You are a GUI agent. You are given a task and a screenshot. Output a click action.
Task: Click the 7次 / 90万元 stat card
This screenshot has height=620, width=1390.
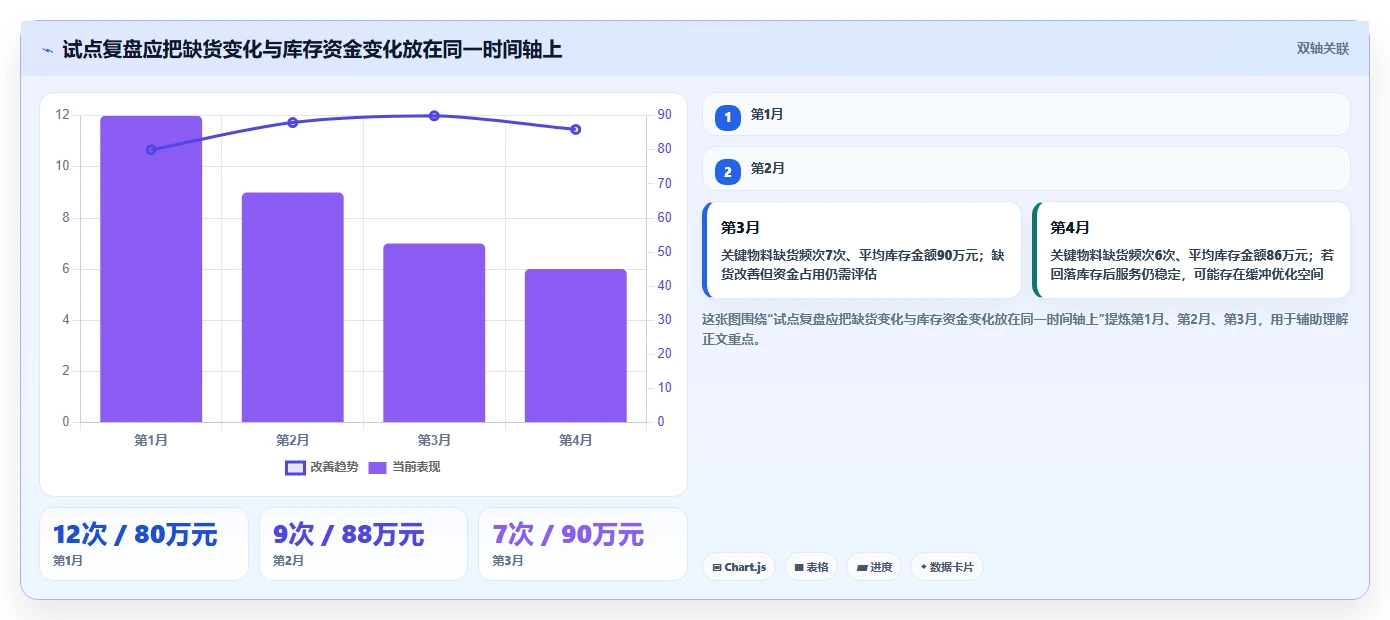coord(583,544)
